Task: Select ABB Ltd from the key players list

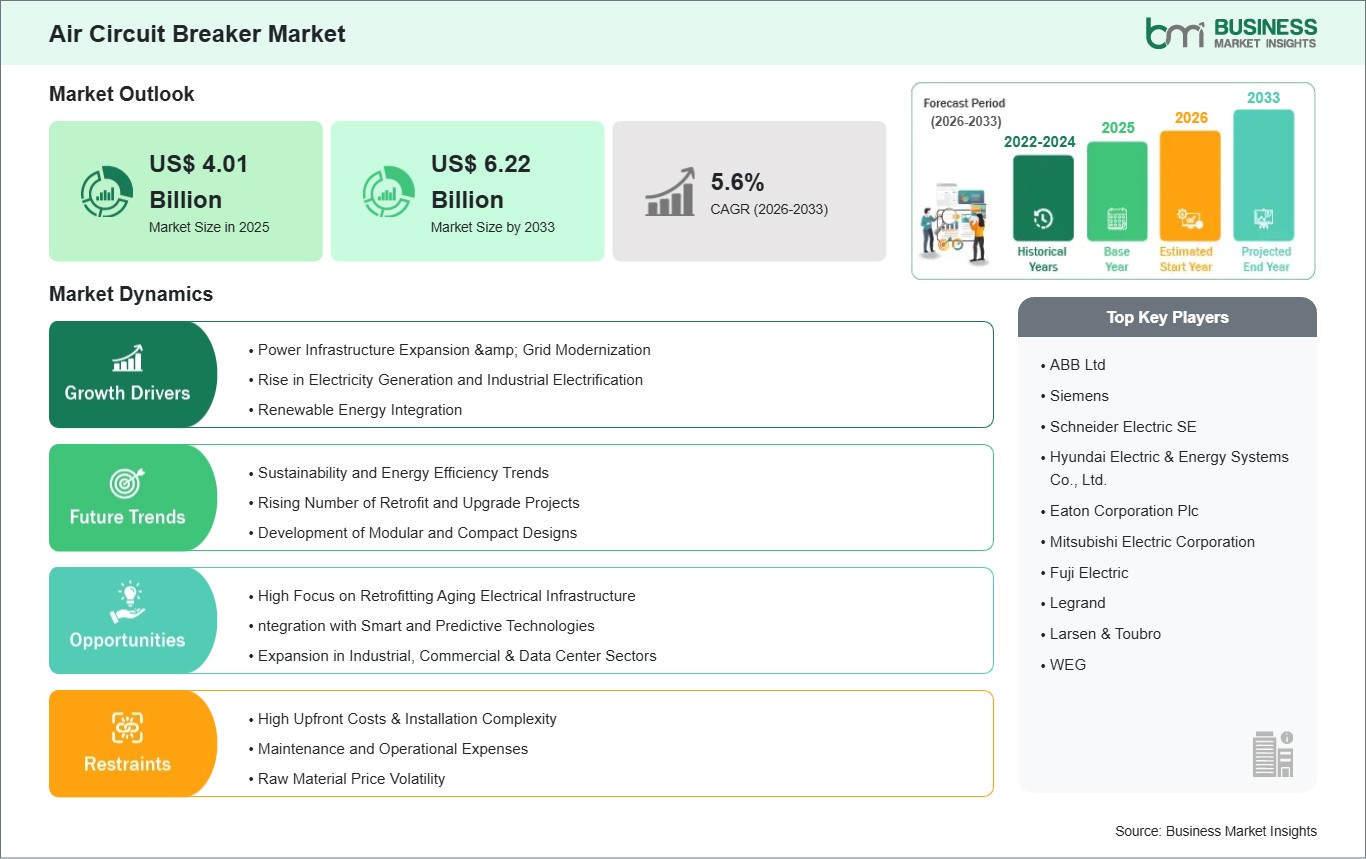Action: (x=1077, y=365)
